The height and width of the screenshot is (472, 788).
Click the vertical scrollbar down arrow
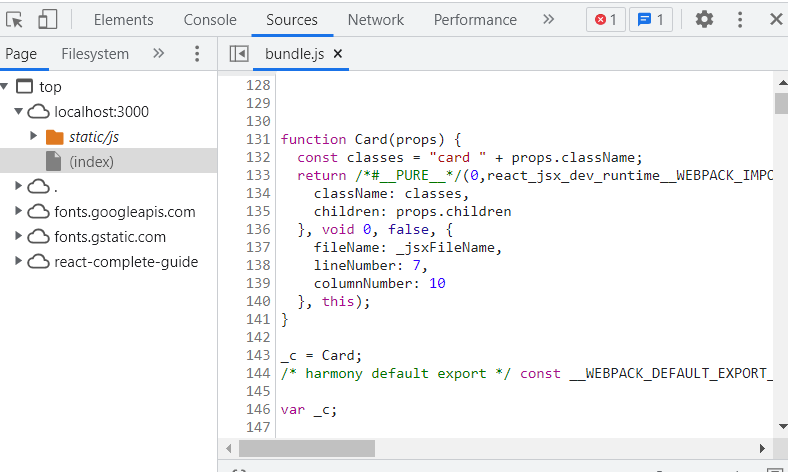(782, 426)
